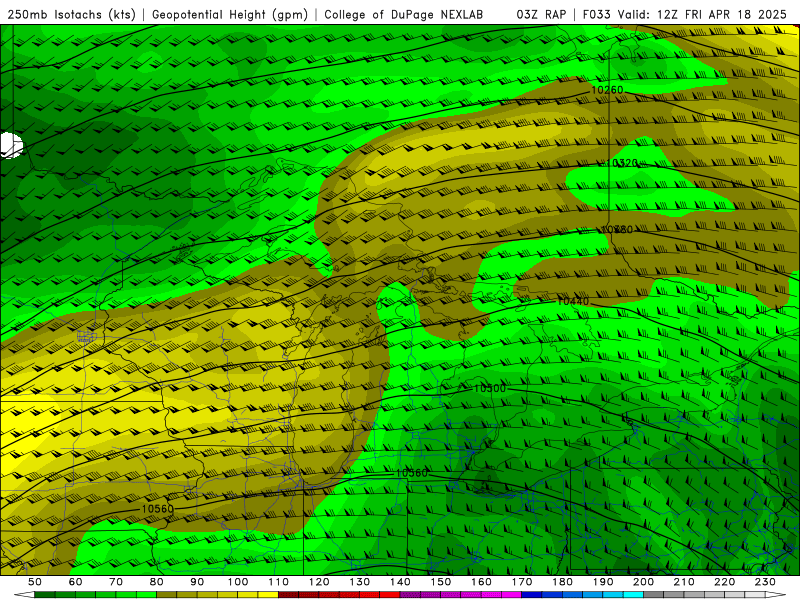Click the 160 value on the color scale
The width and height of the screenshot is (800, 600).
coord(481,582)
